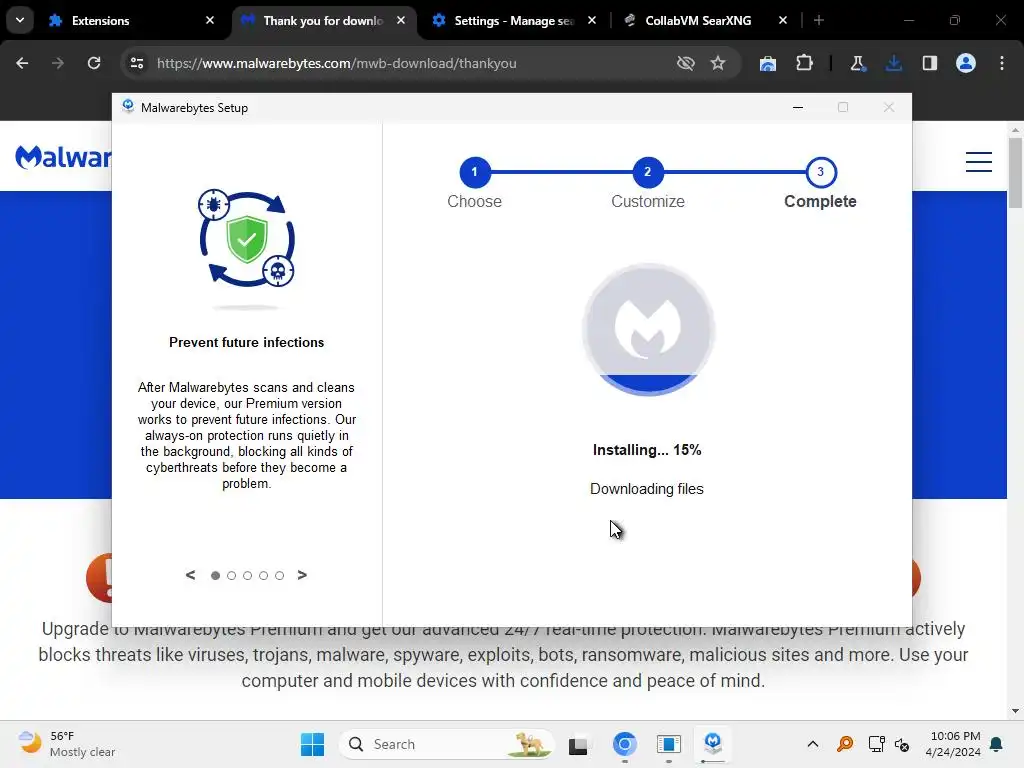Click the orange magnifier tray icon
1024x768 pixels.
(x=845, y=744)
